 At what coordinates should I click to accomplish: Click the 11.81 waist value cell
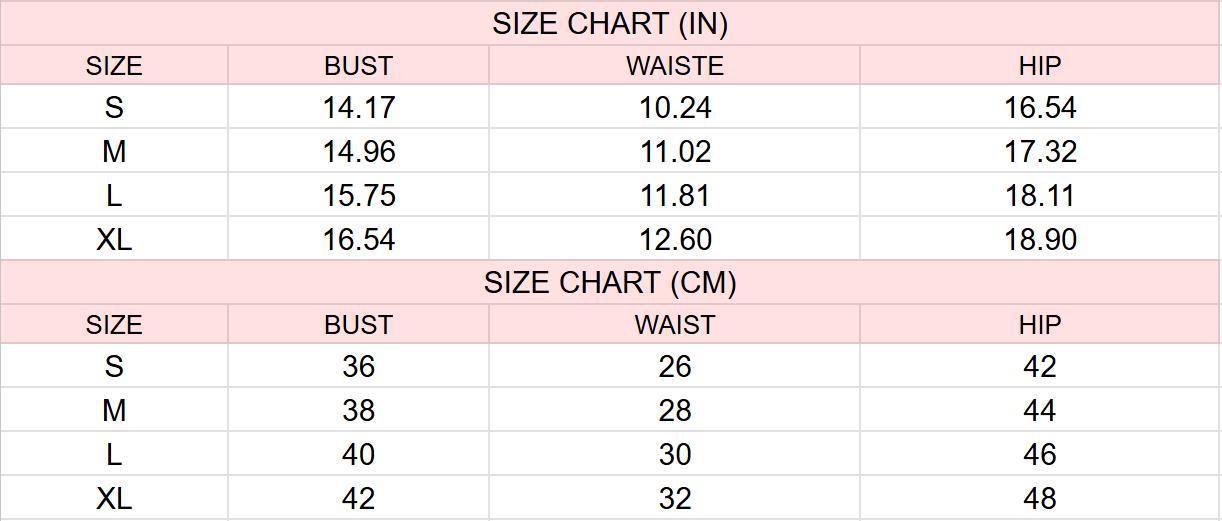pyautogui.click(x=675, y=195)
